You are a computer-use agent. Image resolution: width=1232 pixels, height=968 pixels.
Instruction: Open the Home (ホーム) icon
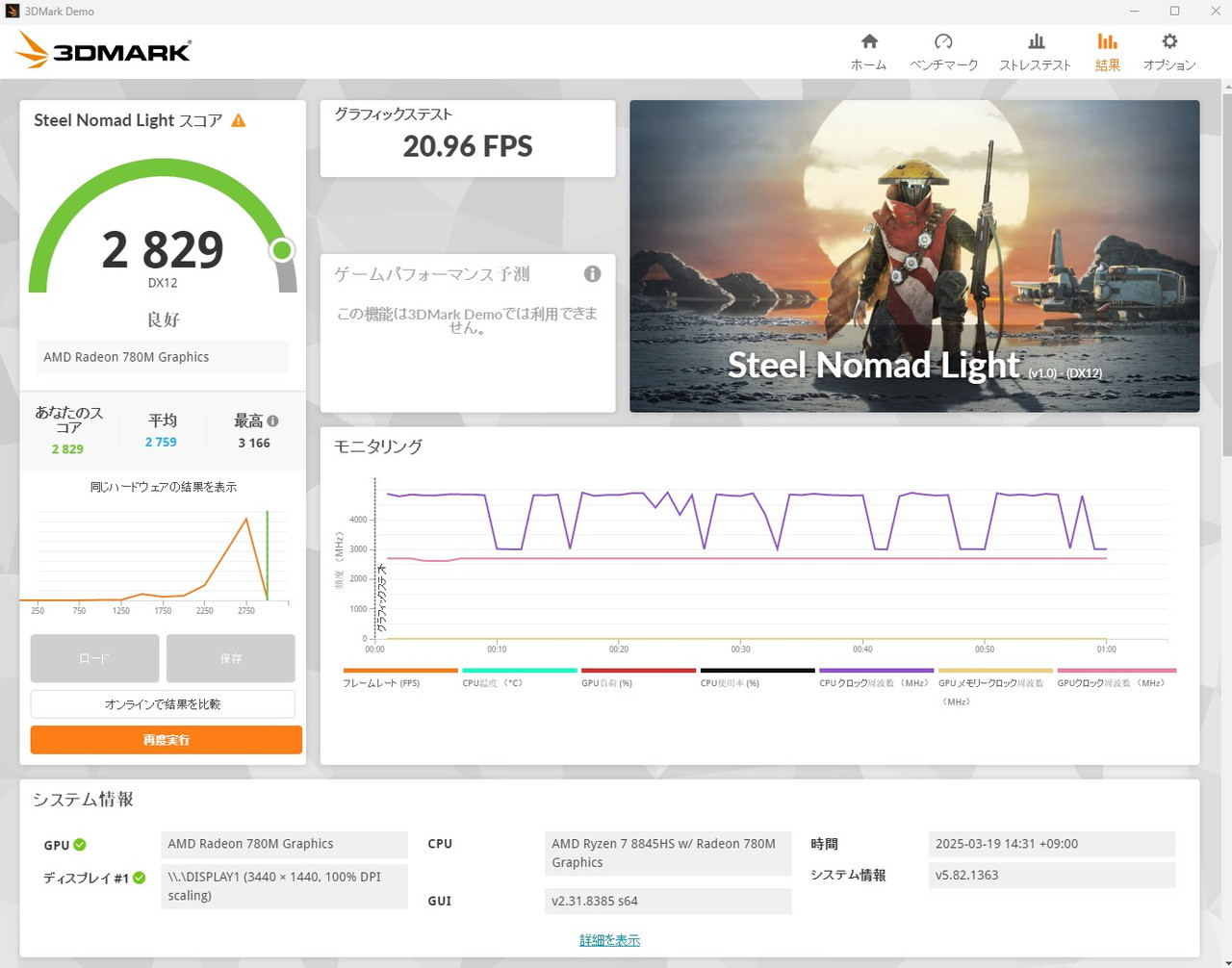point(868,41)
